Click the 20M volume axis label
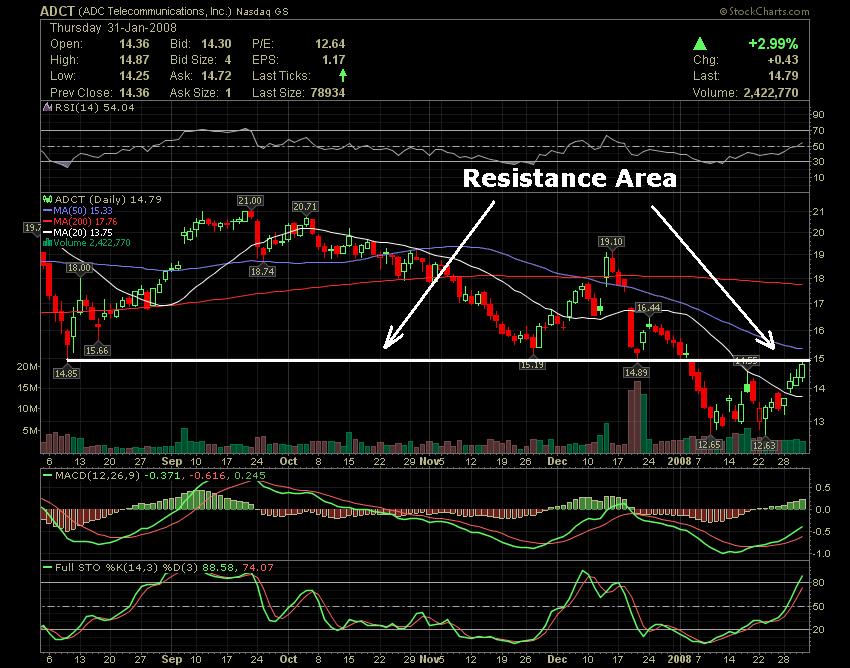Viewport: 850px width, 668px height. [28, 367]
